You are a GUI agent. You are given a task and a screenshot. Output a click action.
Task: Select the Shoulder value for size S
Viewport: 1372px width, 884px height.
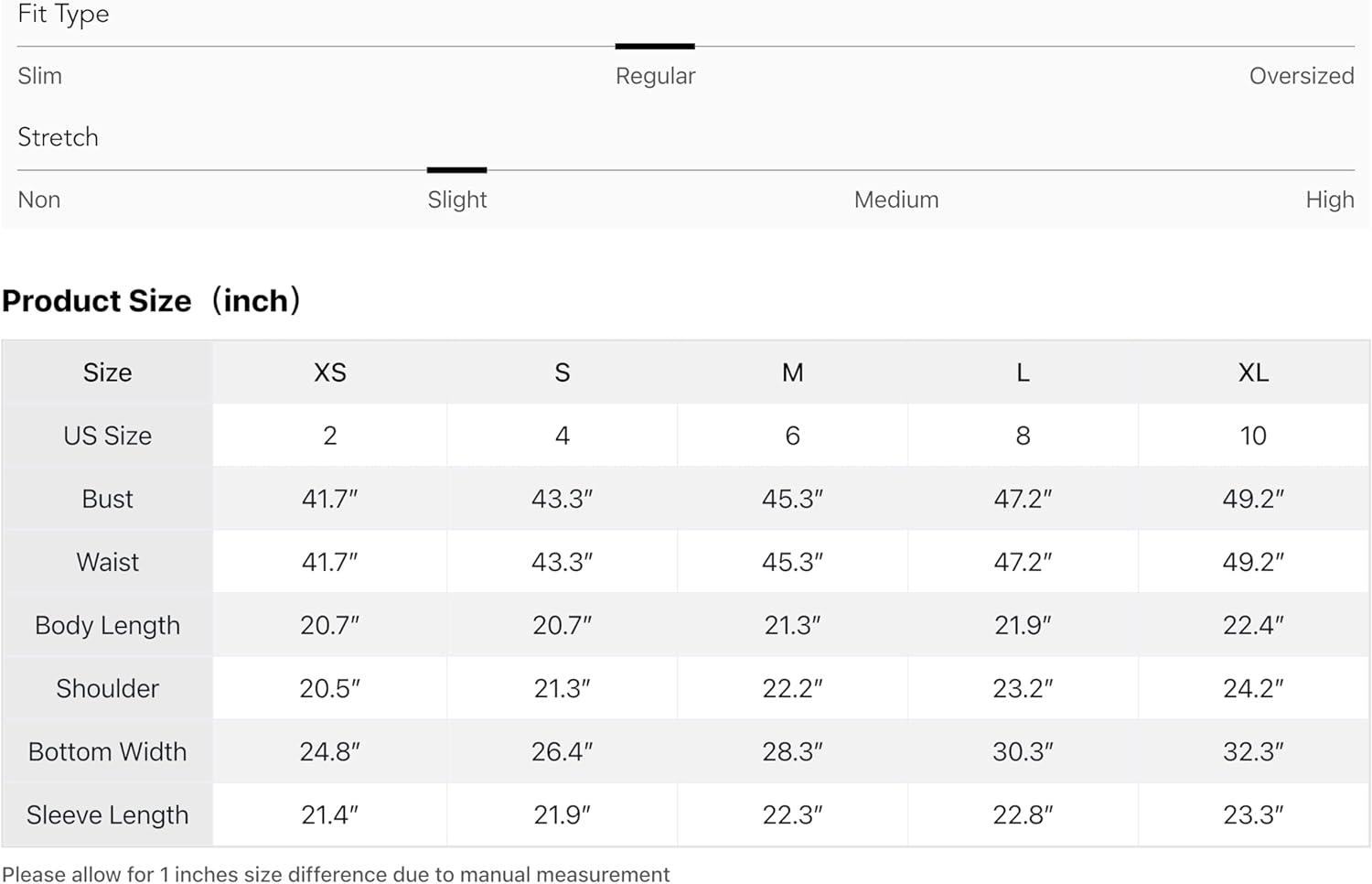(x=562, y=688)
